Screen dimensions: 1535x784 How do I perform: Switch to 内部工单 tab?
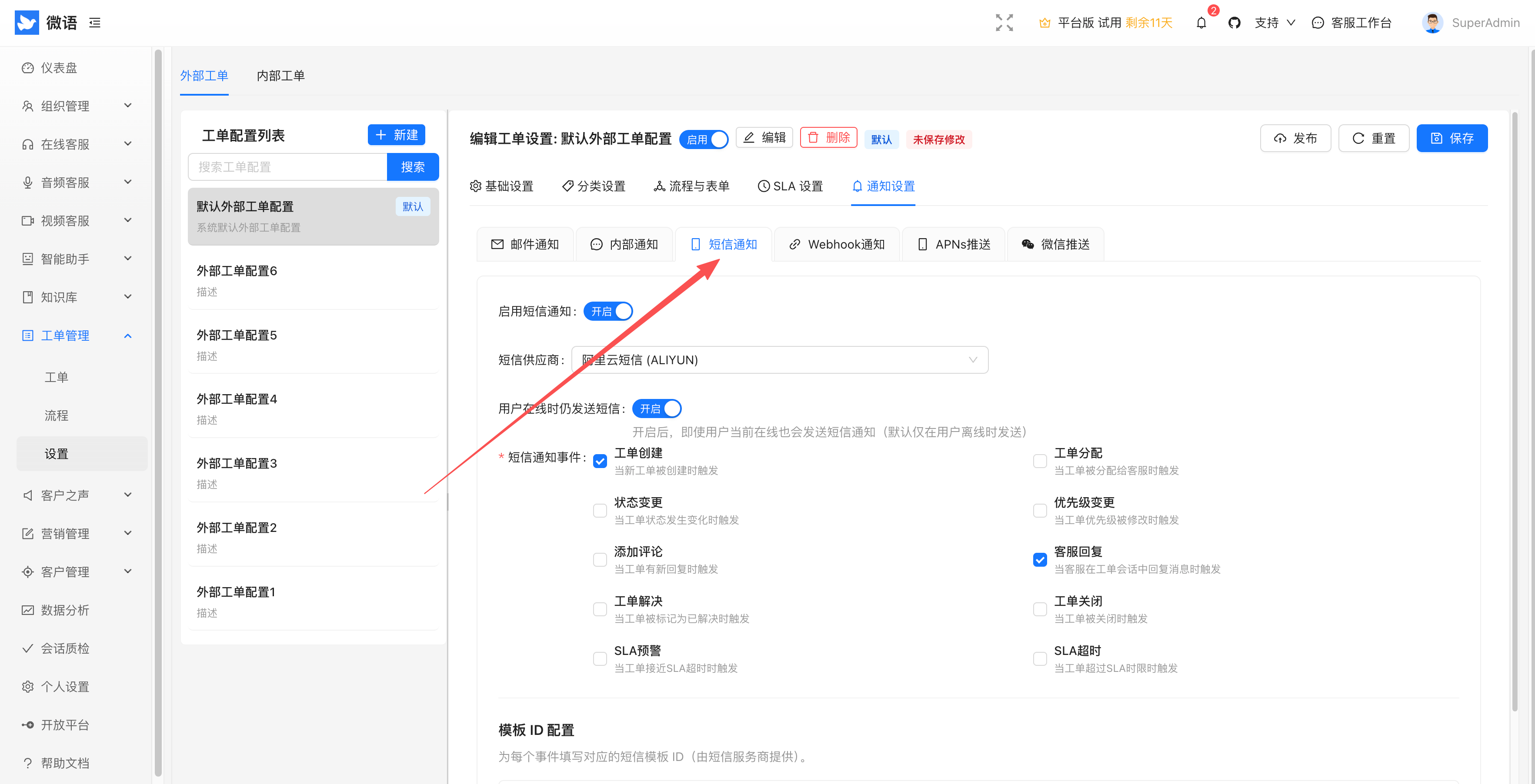[x=280, y=76]
